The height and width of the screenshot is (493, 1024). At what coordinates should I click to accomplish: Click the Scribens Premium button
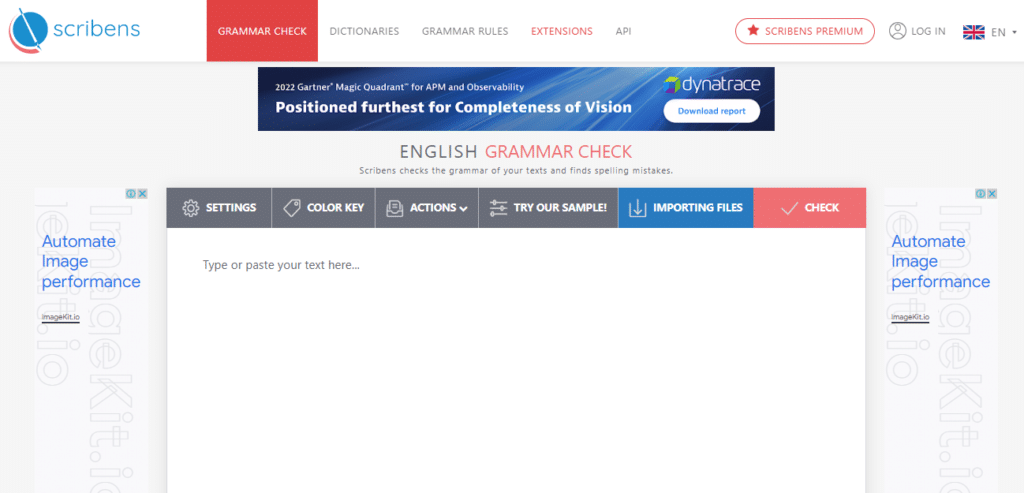point(805,31)
